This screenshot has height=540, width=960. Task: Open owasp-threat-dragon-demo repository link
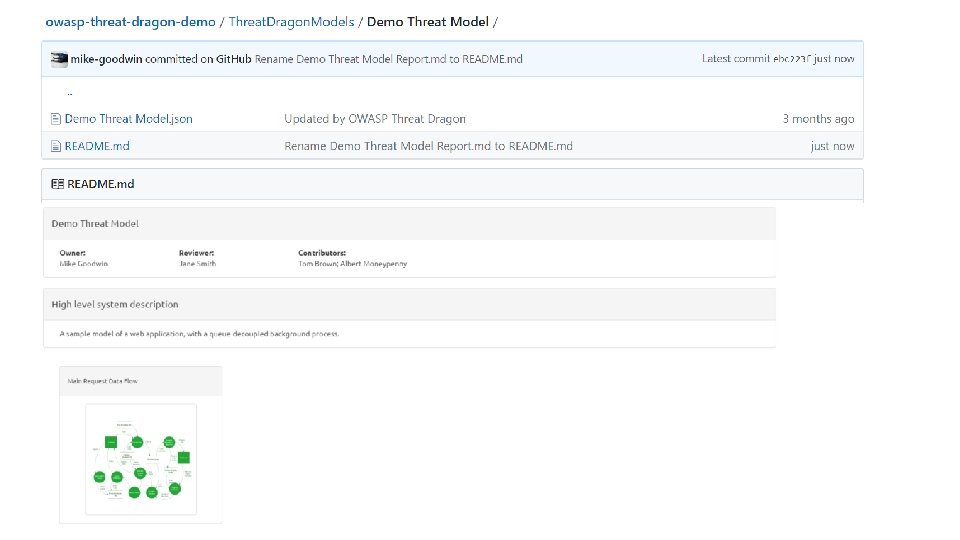click(x=130, y=22)
